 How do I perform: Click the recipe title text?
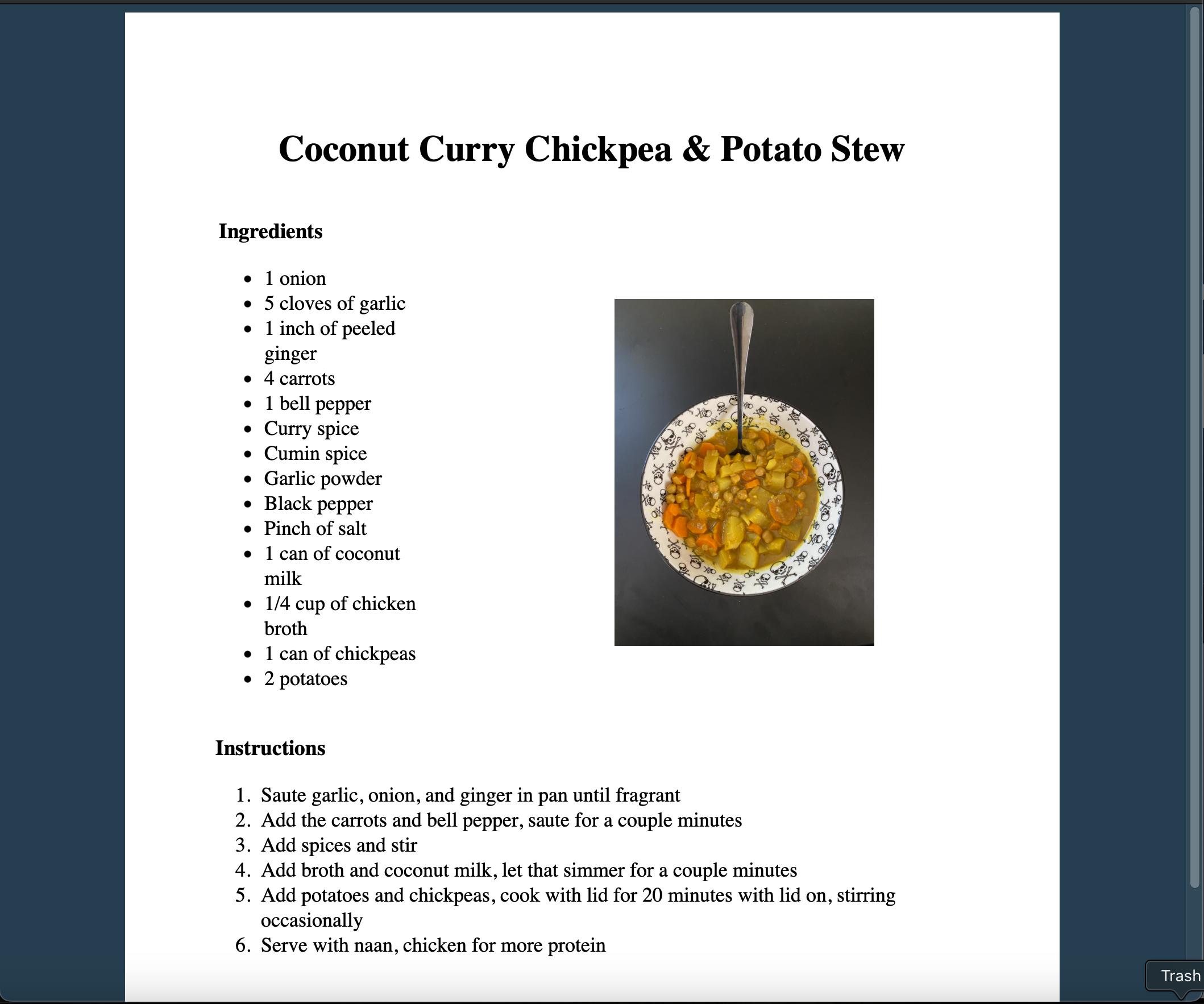(595, 150)
